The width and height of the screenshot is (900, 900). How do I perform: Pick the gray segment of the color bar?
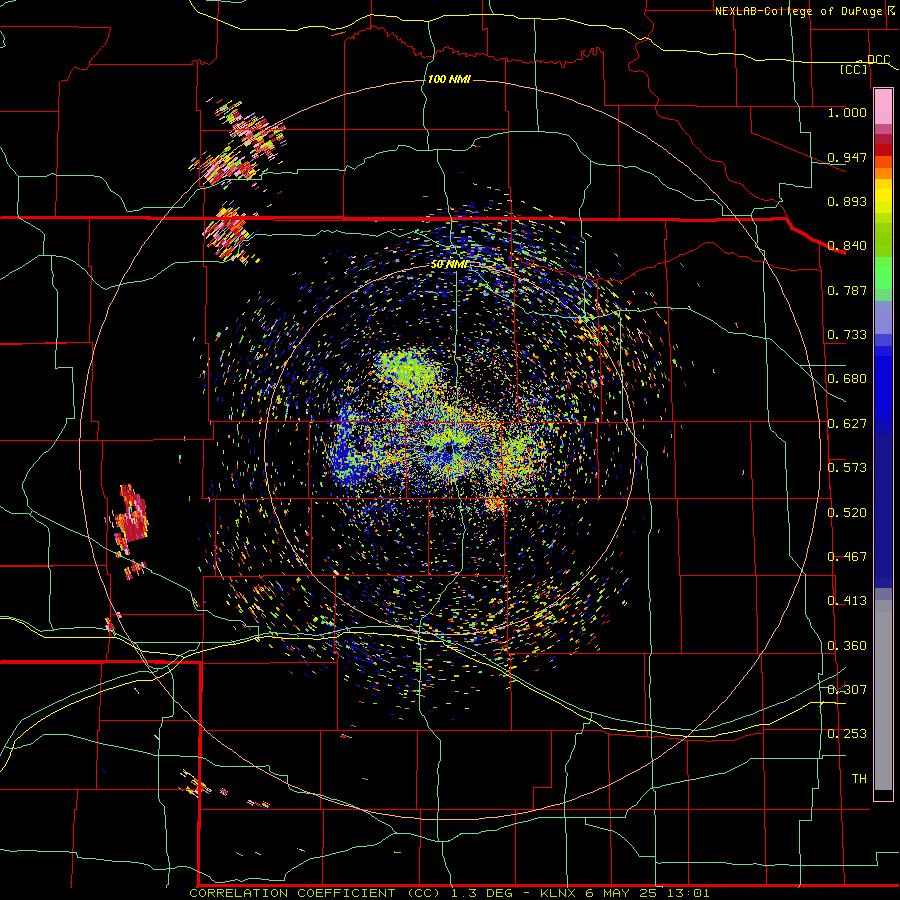(883, 695)
